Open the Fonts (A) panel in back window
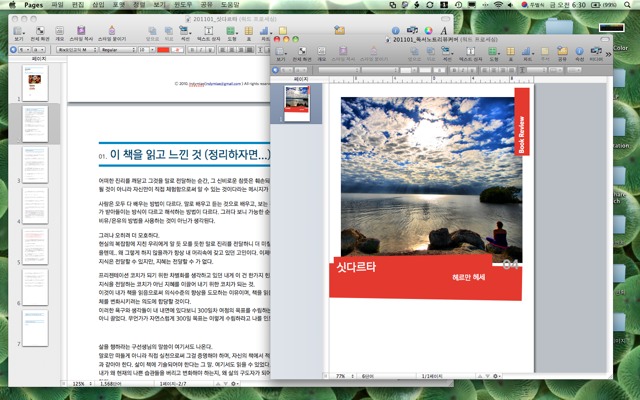640x400 pixels. pyautogui.click(x=444, y=30)
